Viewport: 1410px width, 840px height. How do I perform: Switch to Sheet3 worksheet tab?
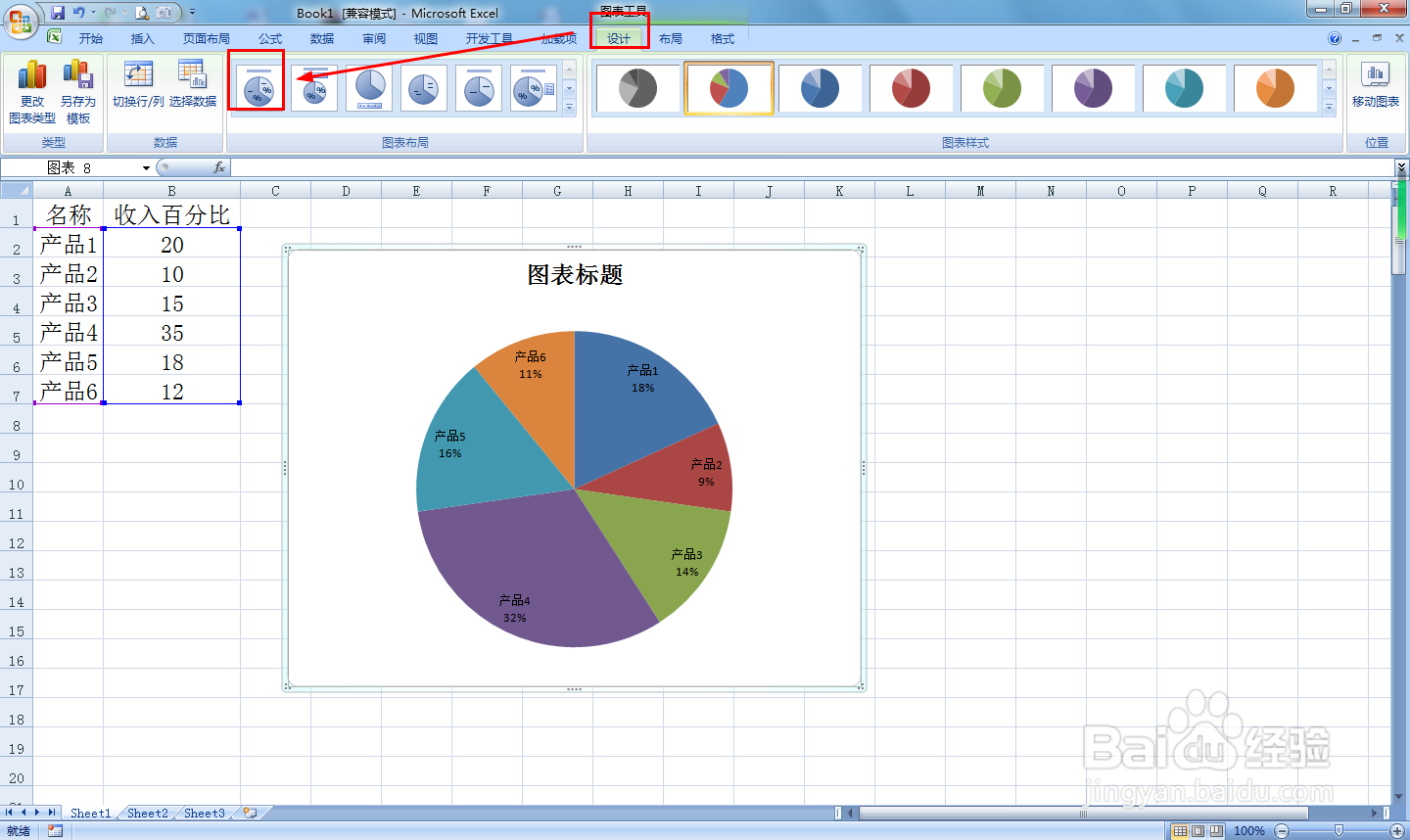pyautogui.click(x=205, y=813)
